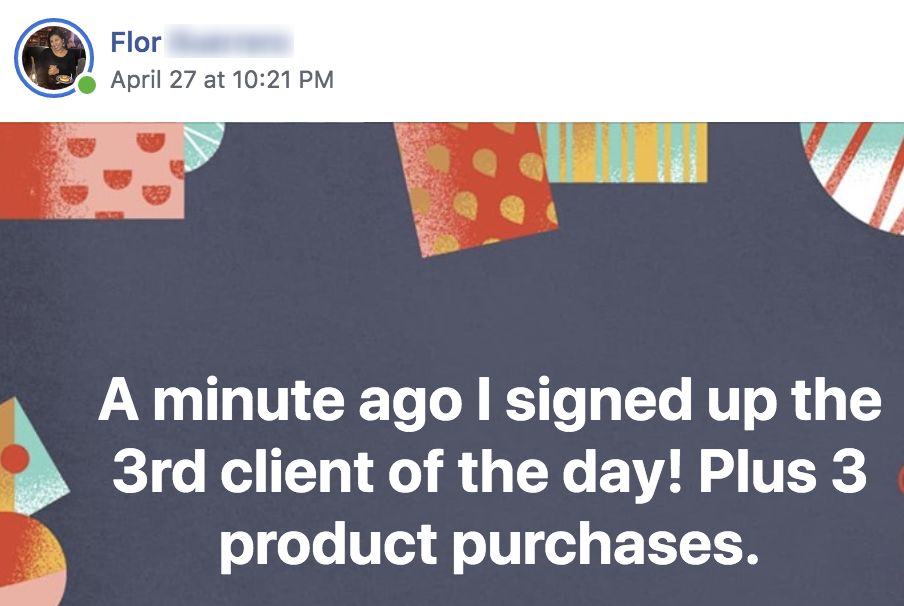Click the words '3rd client of the day!'
The height and width of the screenshot is (606, 904).
399,473
